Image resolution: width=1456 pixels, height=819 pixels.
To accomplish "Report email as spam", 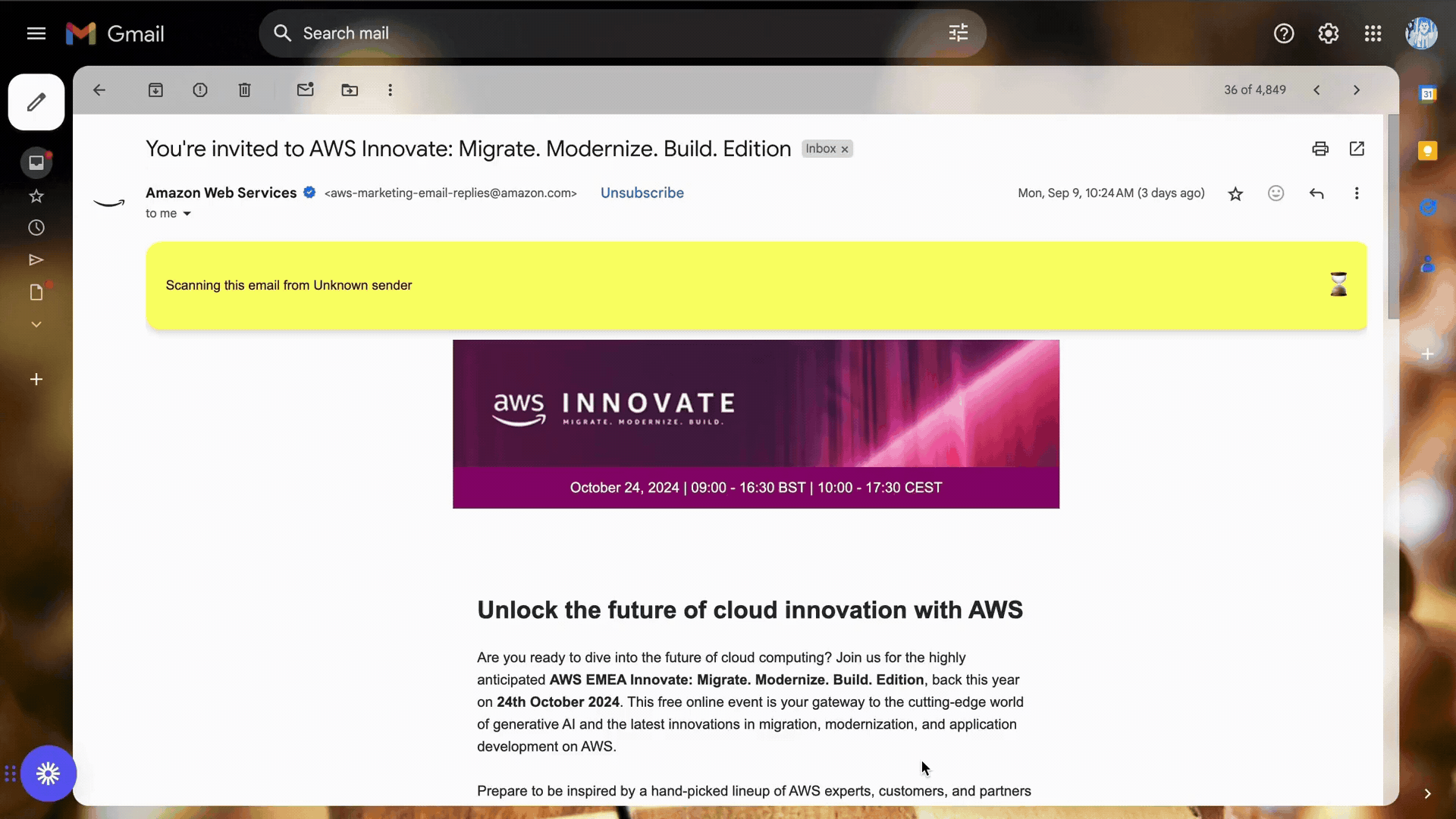I will [x=200, y=90].
